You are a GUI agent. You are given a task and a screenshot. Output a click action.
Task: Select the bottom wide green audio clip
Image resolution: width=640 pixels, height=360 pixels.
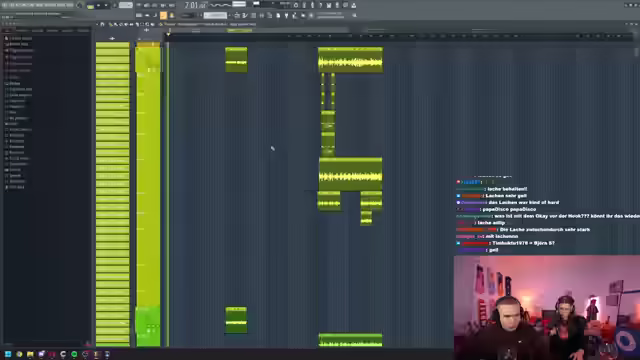point(350,340)
